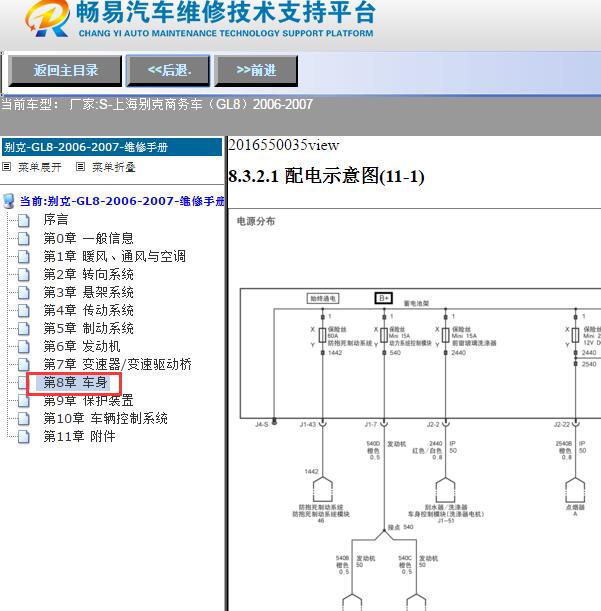
Task: Click the page icon next to 第5章
Action: (x=24, y=328)
